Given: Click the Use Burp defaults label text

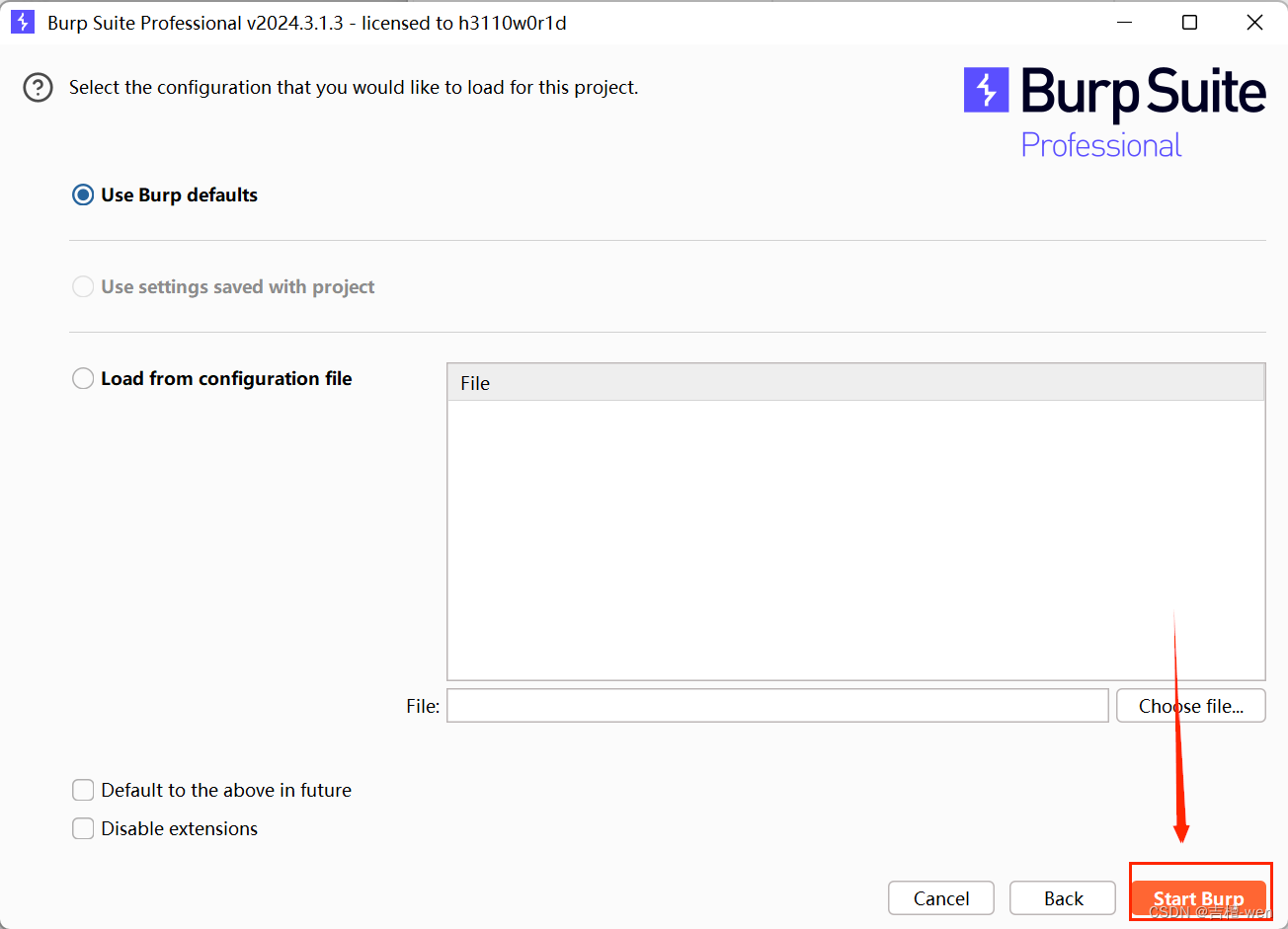Looking at the screenshot, I should point(179,194).
